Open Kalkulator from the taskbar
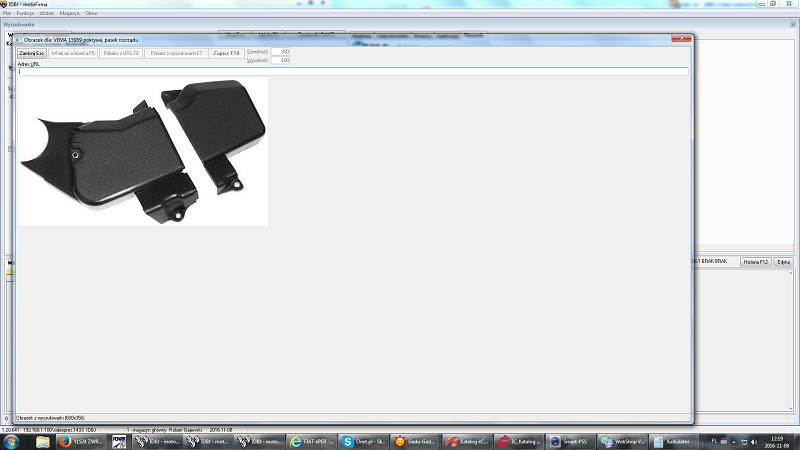 [674, 442]
